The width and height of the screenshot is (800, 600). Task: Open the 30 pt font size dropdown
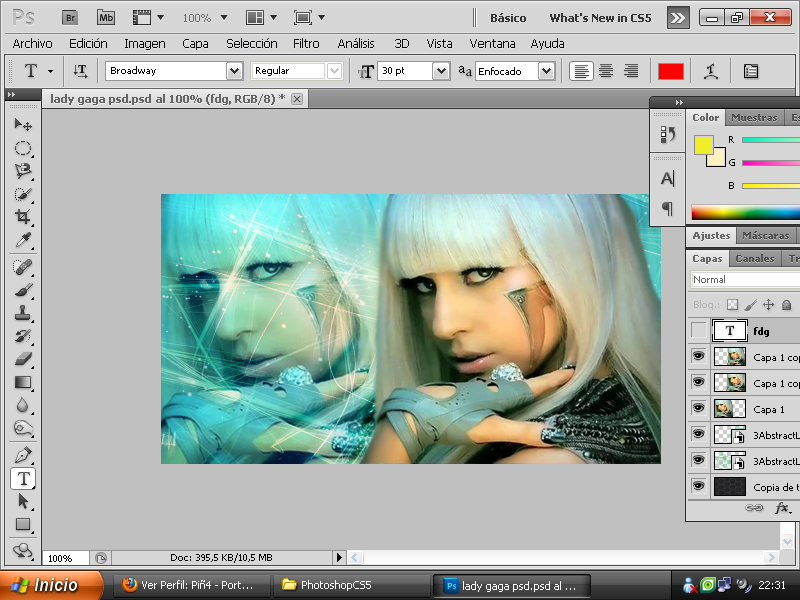[x=441, y=71]
